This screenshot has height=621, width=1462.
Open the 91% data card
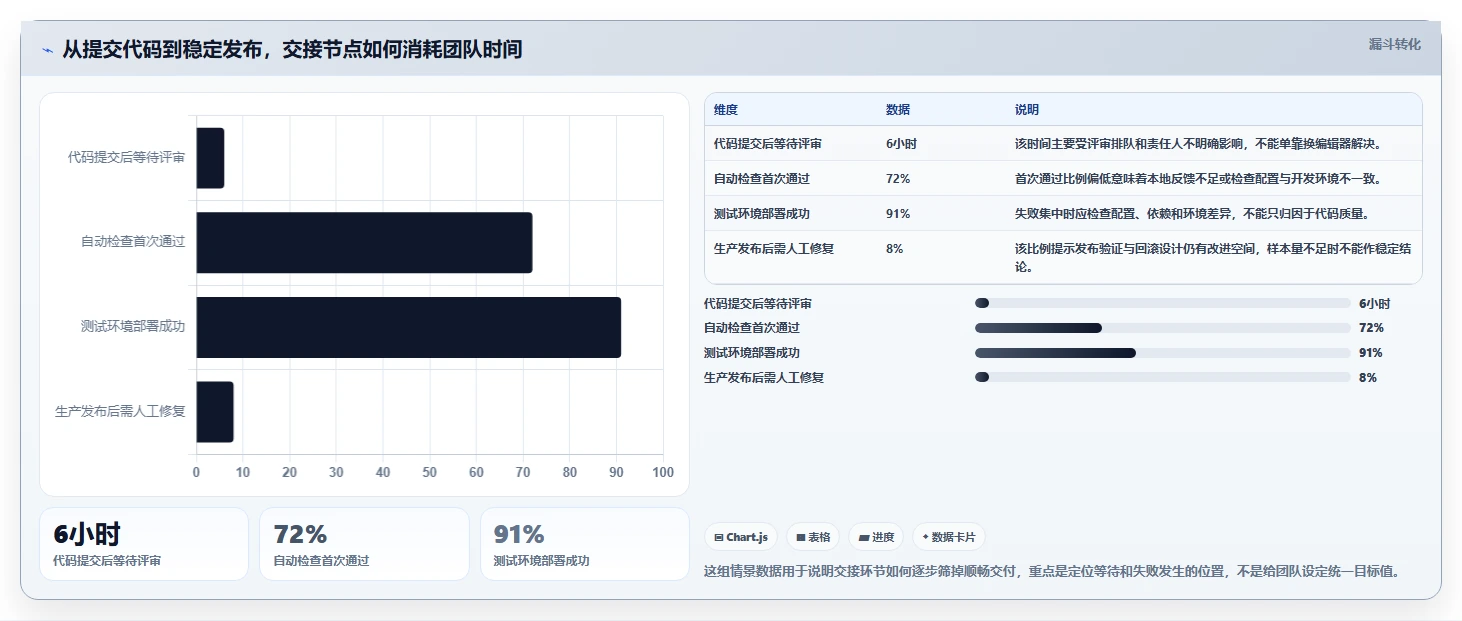pos(585,544)
